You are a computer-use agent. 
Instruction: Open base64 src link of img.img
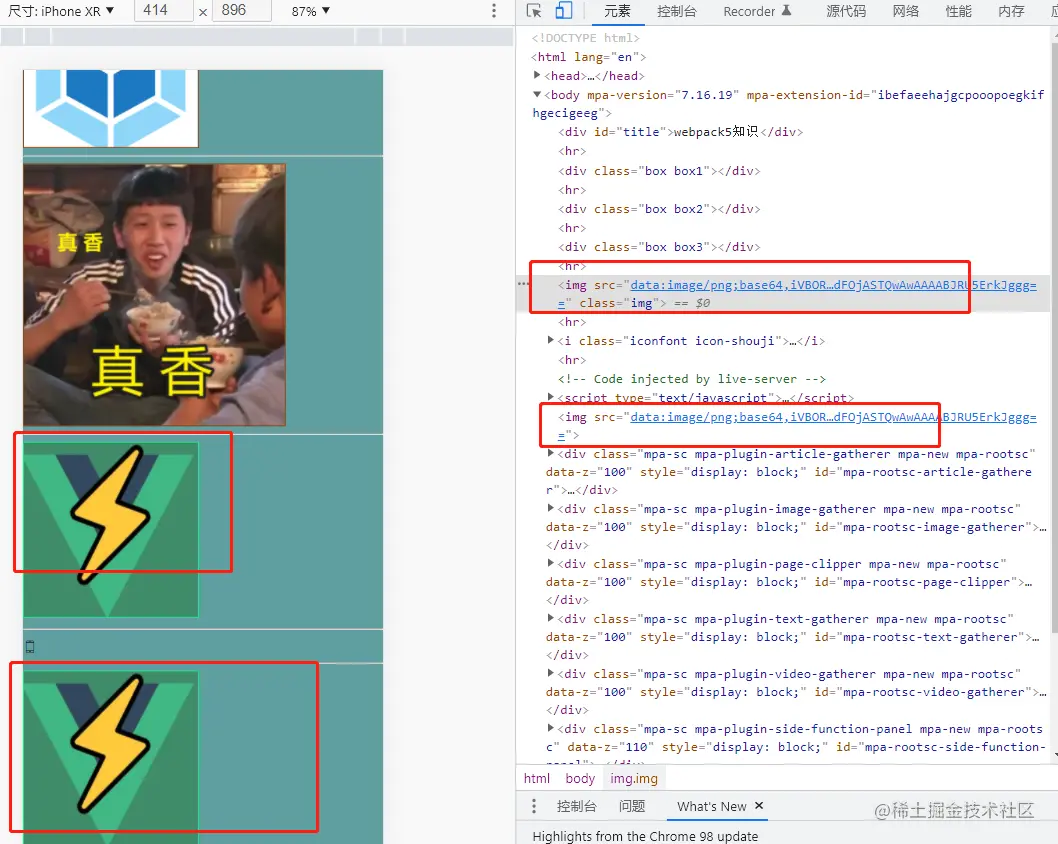pos(833,285)
